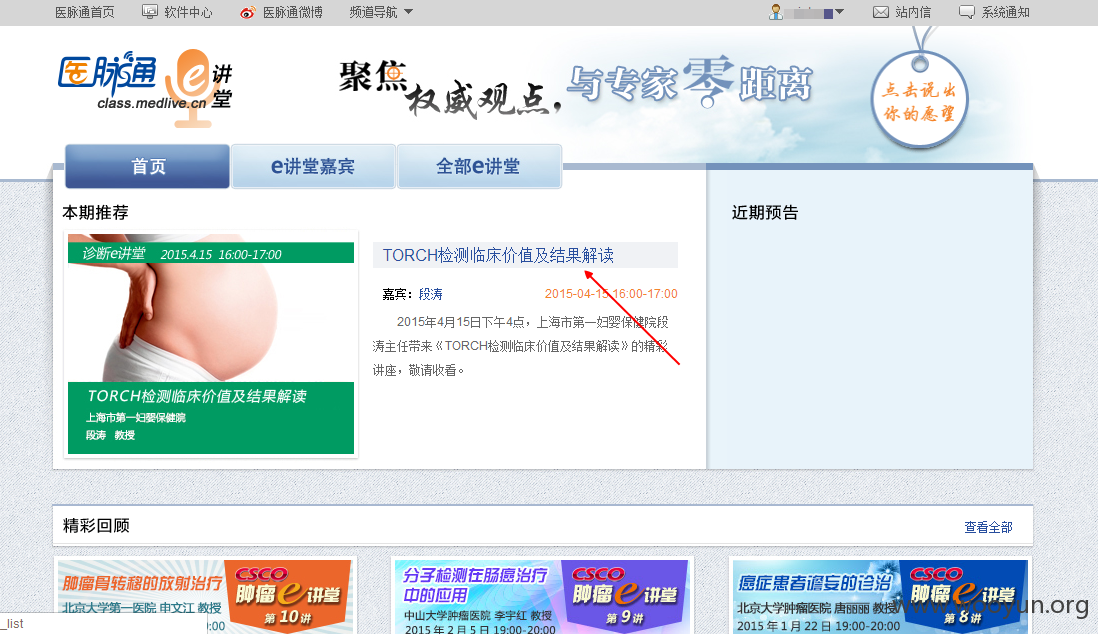Open 站内信 messages link
Image resolution: width=1098 pixels, height=634 pixels.
point(913,13)
